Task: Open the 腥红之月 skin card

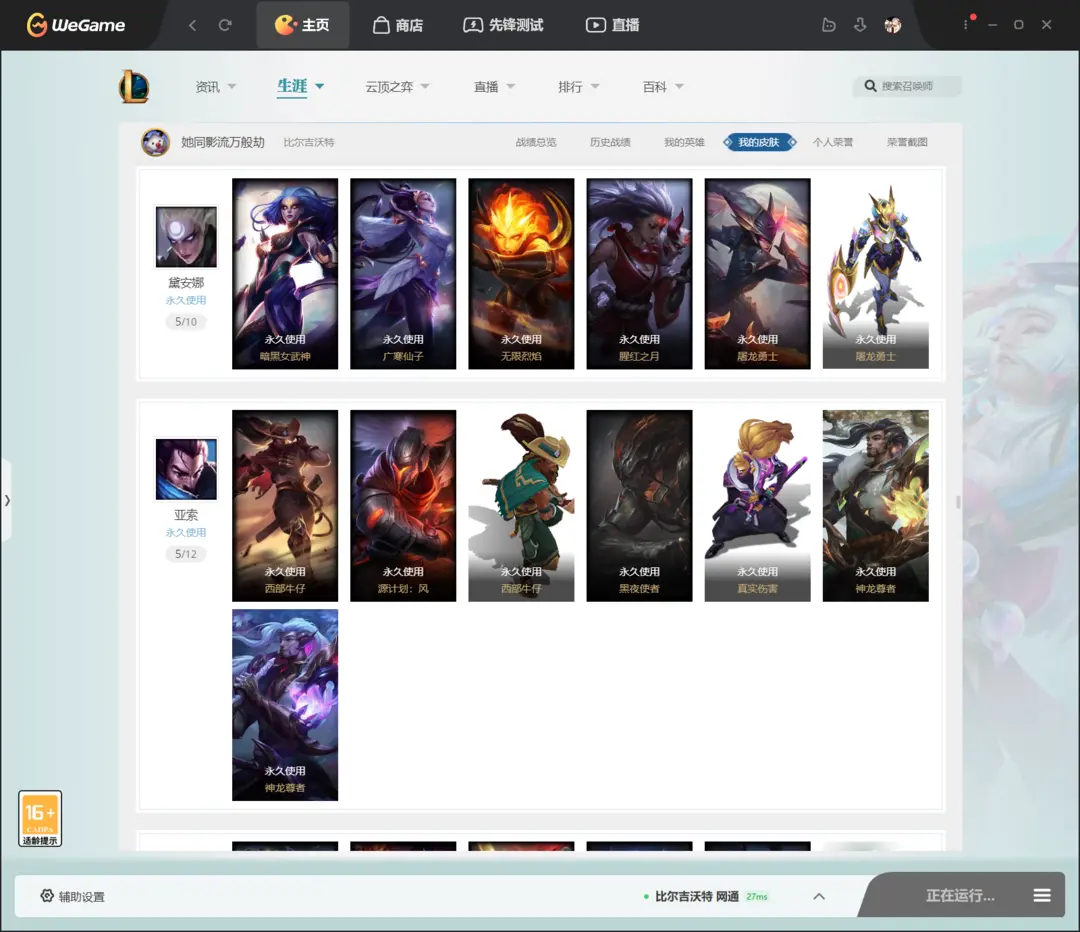Action: pos(639,273)
